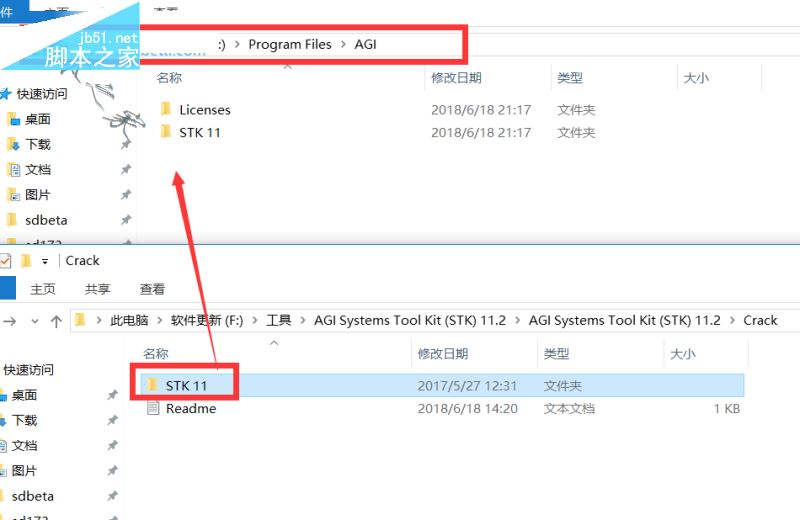Open sdbeta in Crack window quick access
Viewport: 800px width, 520px height.
[32, 496]
